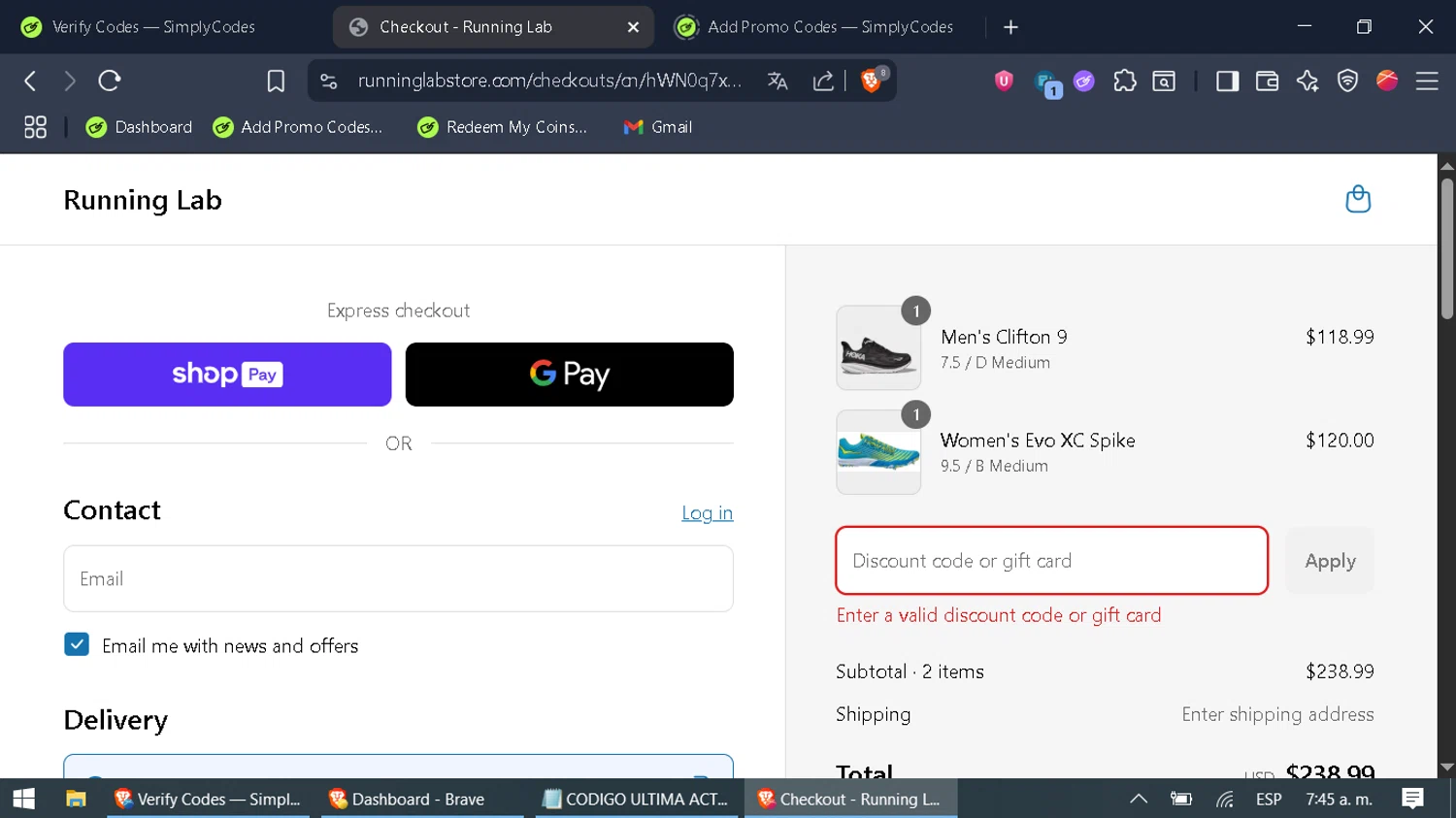
Task: Open CODIGO ULTIMA ACT taskbar window
Action: coord(636,799)
